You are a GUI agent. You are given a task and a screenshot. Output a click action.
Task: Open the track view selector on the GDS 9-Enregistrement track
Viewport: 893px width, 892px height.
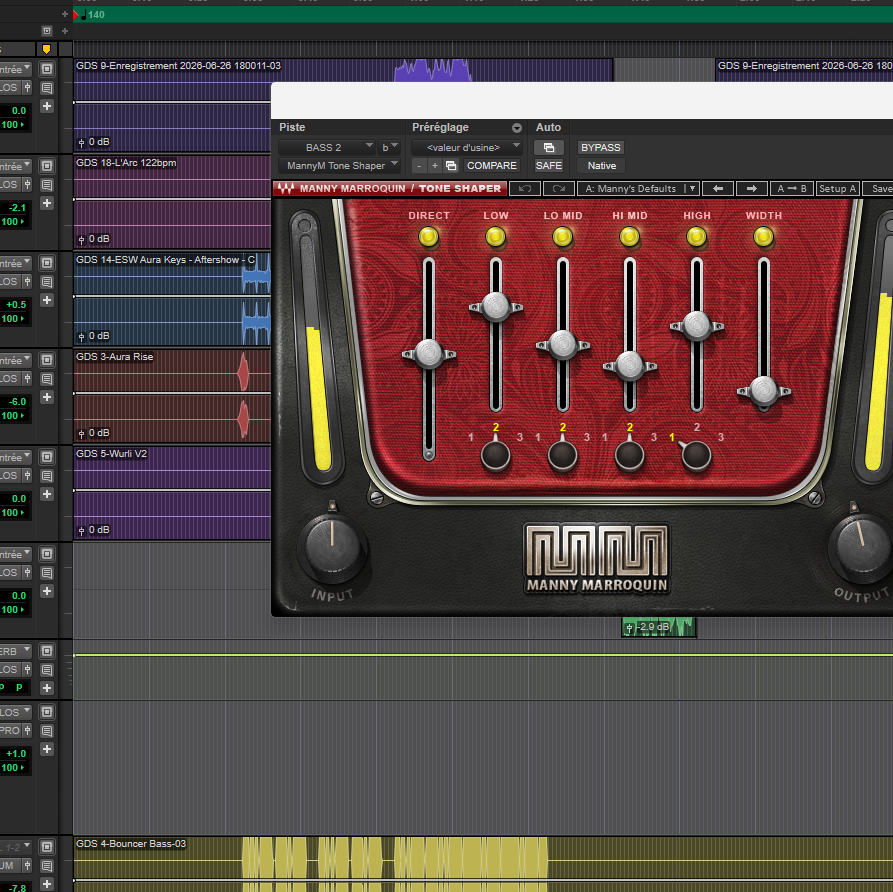point(47,69)
